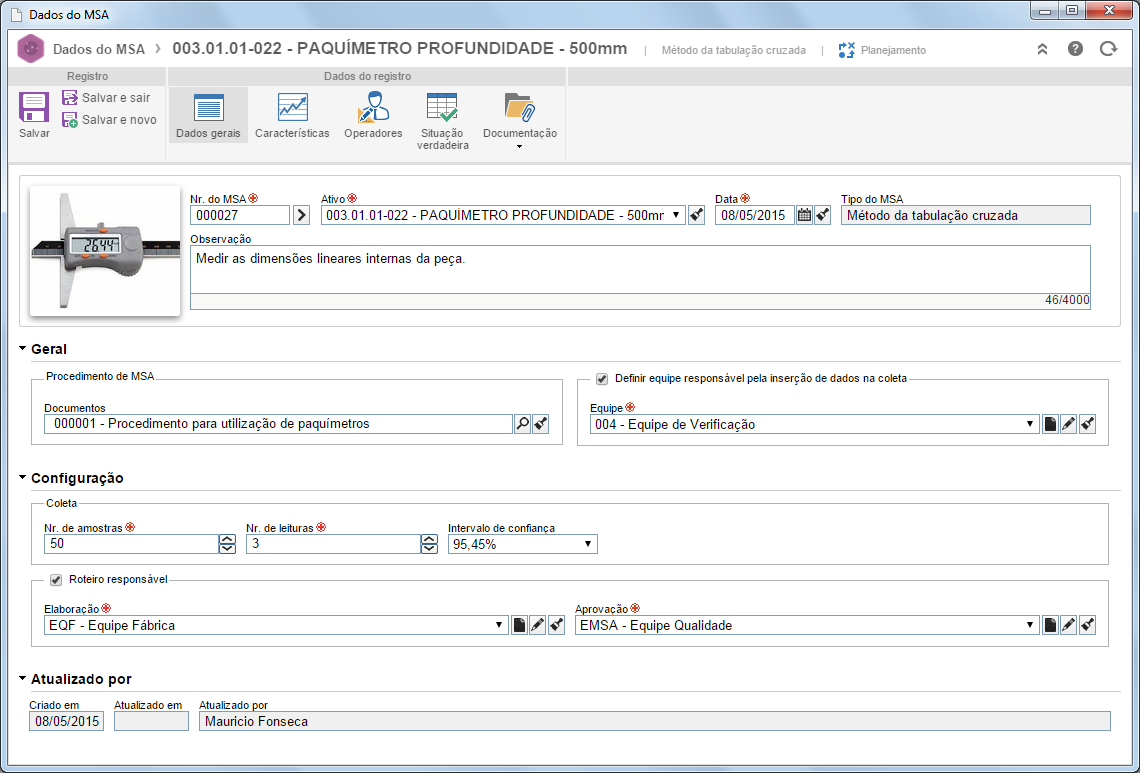Click the new record icon beside Elaboração
The width and height of the screenshot is (1140, 773).
[519, 625]
